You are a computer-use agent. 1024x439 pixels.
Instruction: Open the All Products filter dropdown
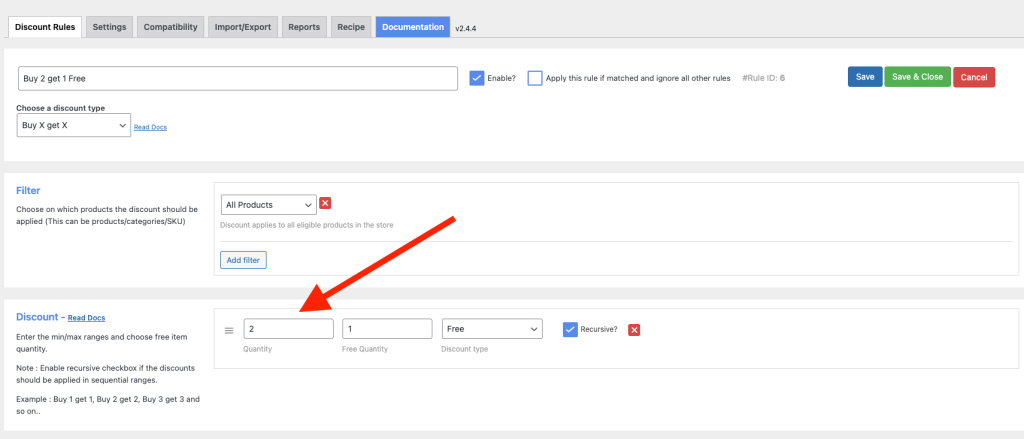(268, 204)
